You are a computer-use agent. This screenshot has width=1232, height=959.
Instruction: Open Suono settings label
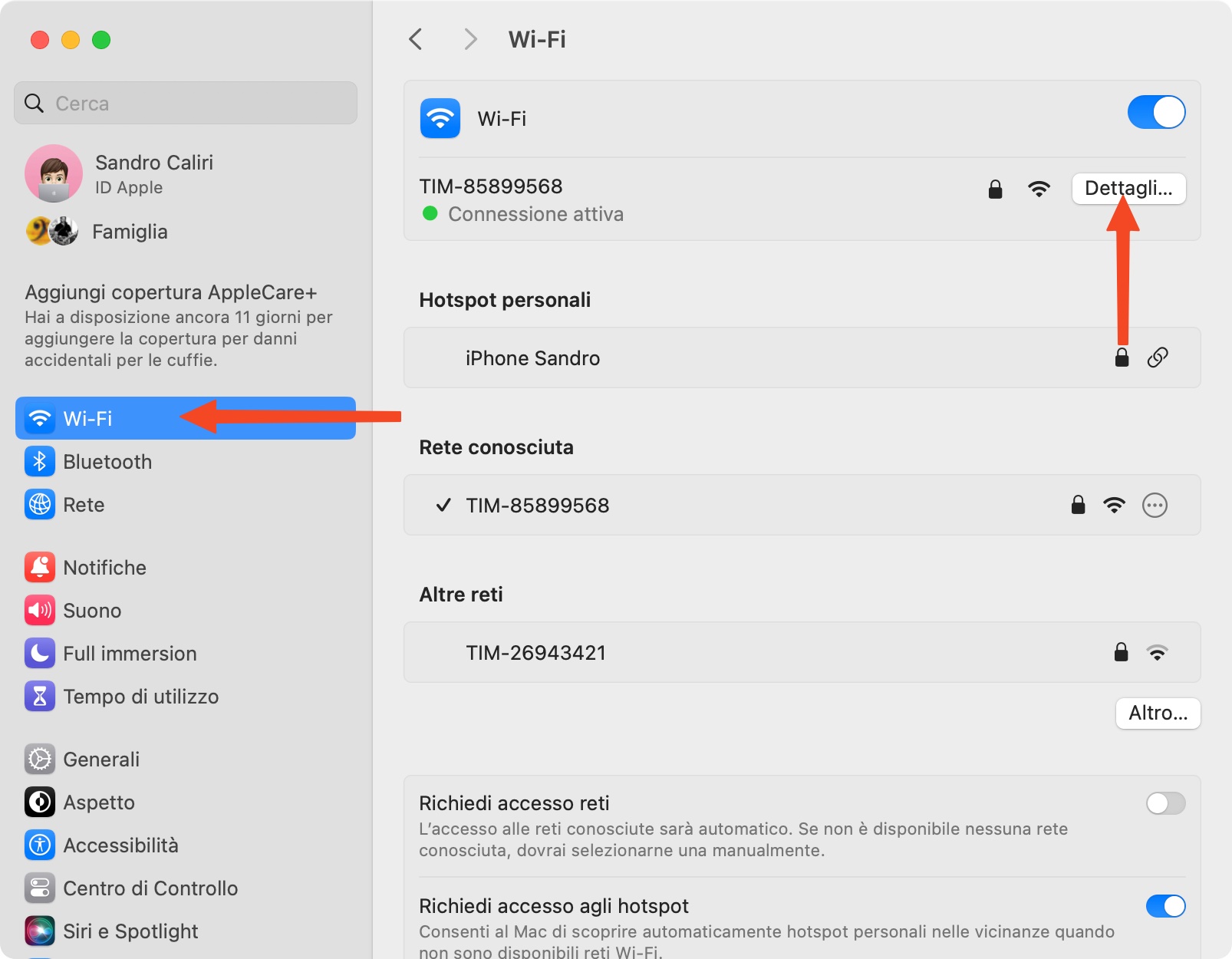pyautogui.click(x=92, y=611)
